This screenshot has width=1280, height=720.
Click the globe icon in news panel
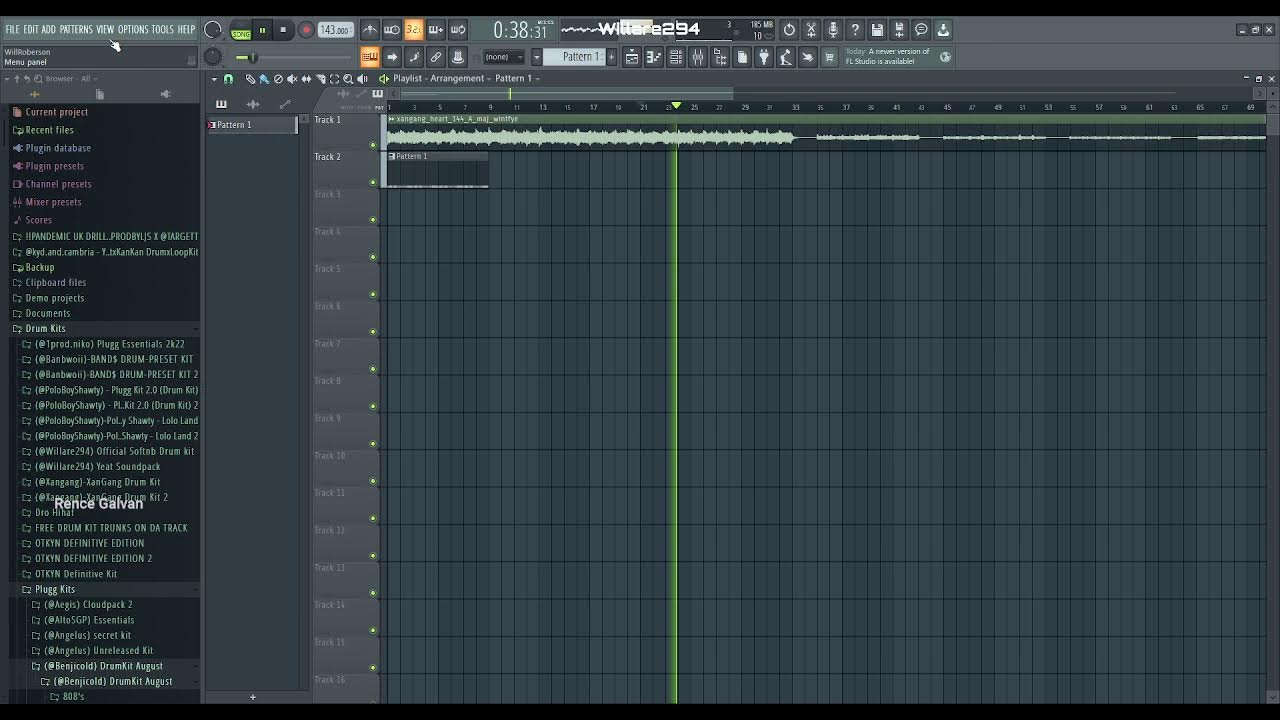945,57
